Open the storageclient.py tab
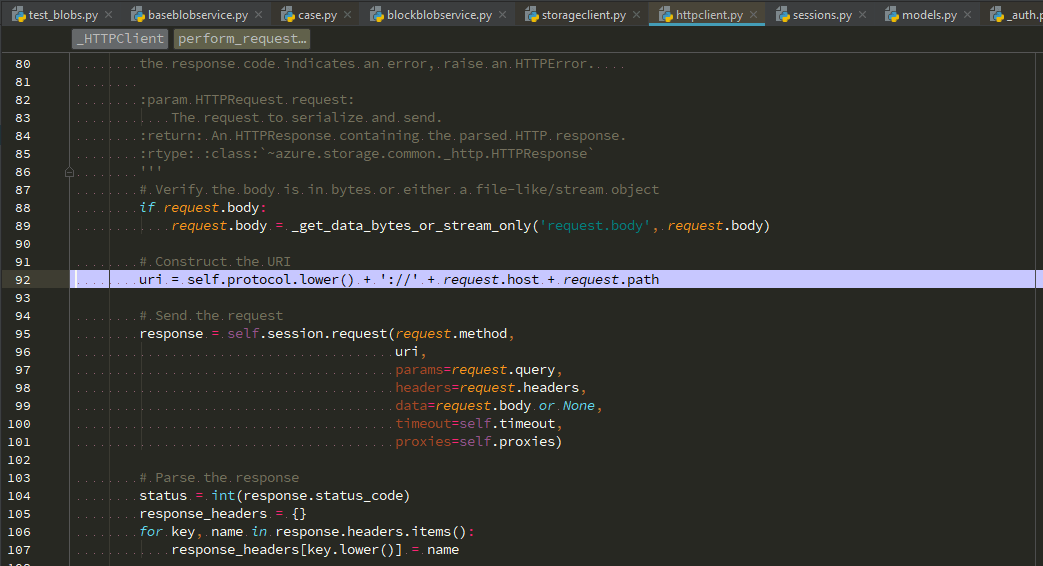Screen dimensions: 1043x566 point(583,15)
